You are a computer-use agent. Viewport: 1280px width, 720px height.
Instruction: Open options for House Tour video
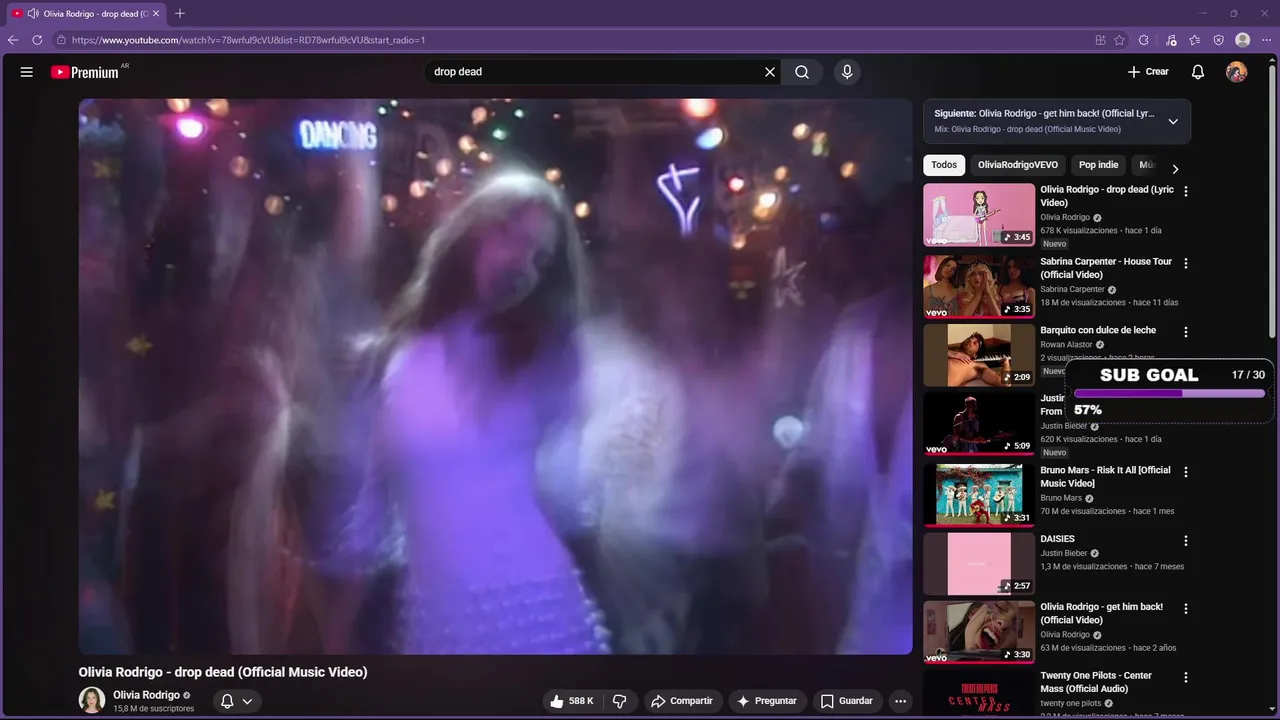[1186, 263]
